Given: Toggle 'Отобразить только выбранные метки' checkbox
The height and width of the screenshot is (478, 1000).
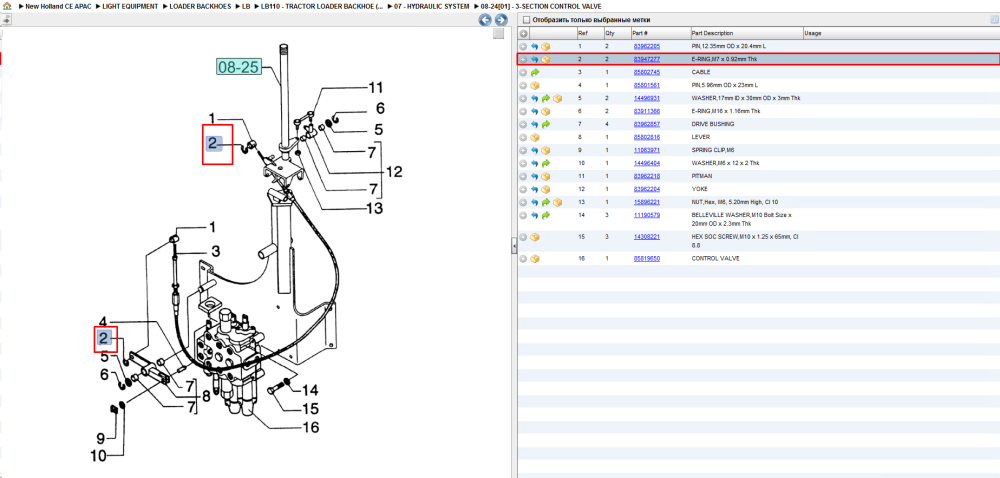Looking at the screenshot, I should [526, 20].
